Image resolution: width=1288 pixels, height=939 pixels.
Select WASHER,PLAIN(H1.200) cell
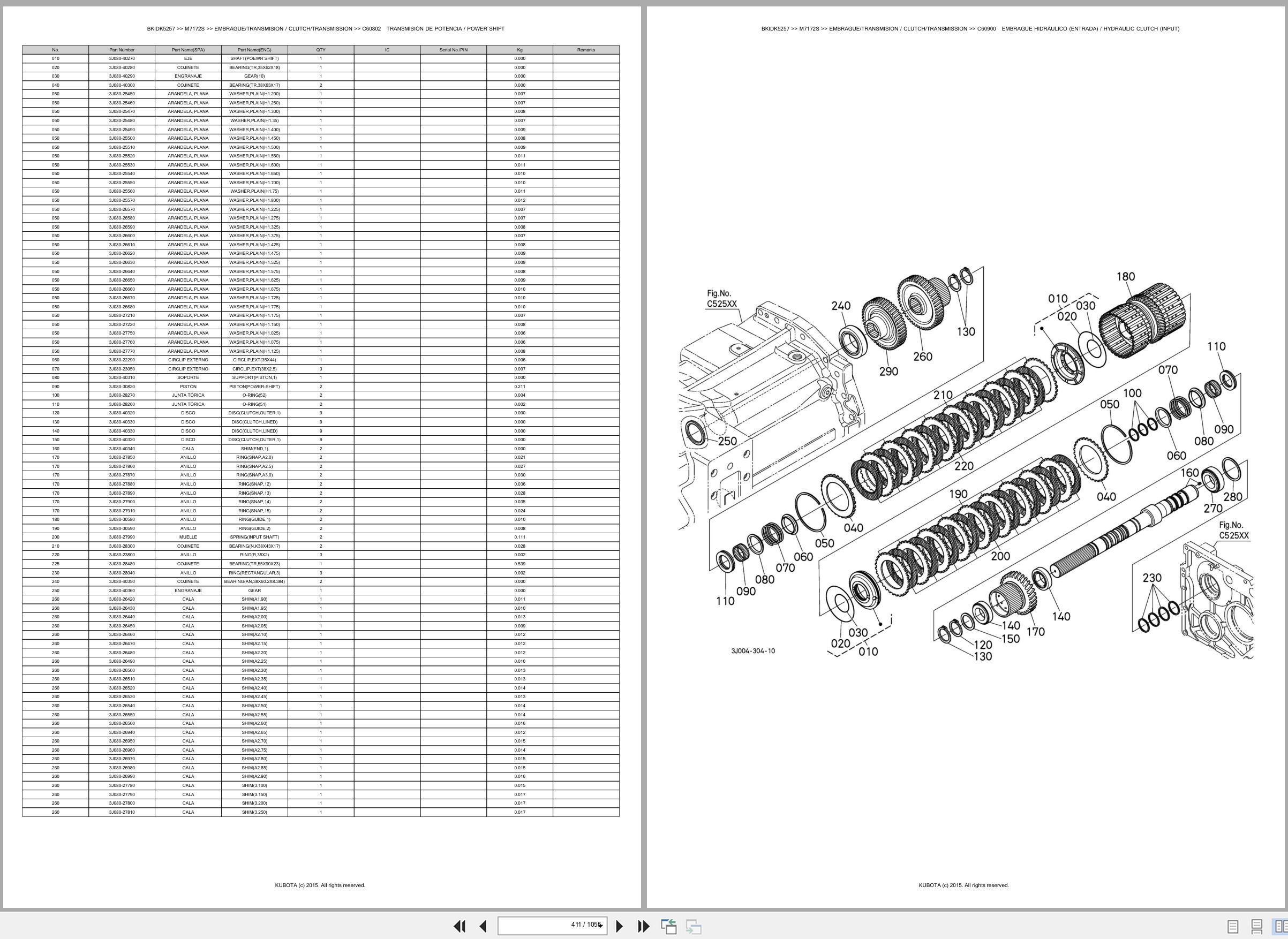click(254, 94)
